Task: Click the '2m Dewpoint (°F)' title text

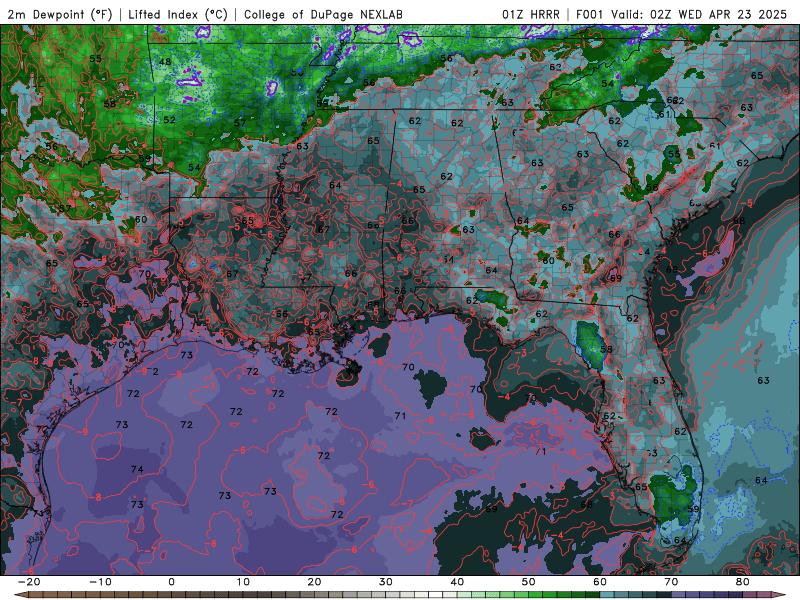Action: (x=60, y=14)
